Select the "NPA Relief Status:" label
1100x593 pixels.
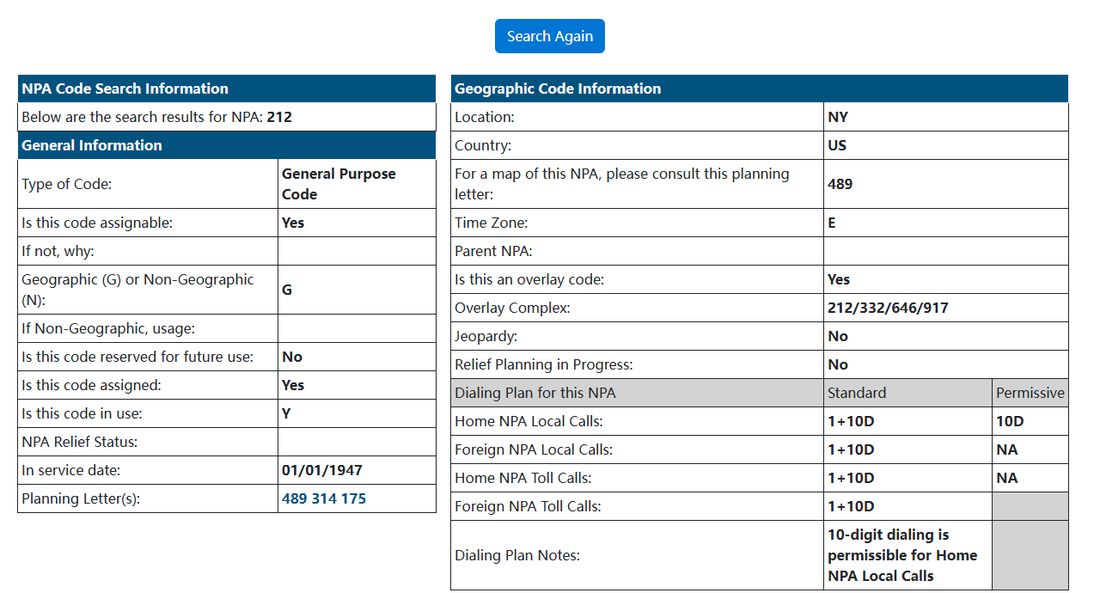(79, 441)
